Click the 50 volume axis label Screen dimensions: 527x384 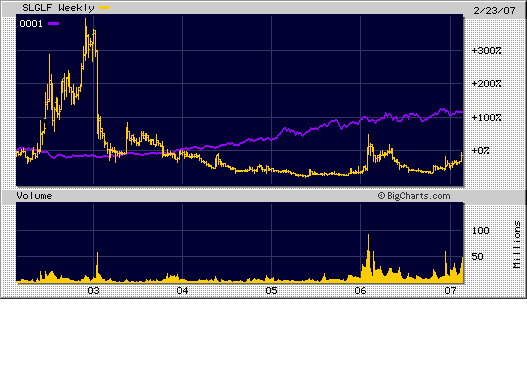click(x=478, y=257)
